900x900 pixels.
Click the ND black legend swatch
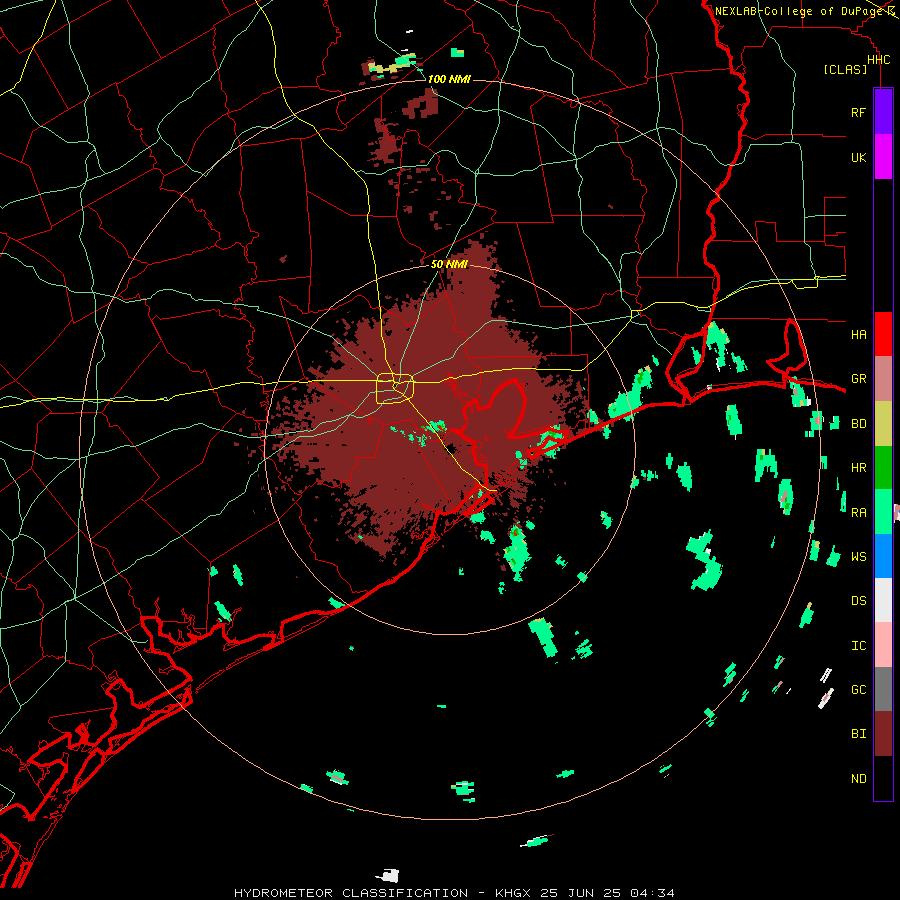point(883,778)
